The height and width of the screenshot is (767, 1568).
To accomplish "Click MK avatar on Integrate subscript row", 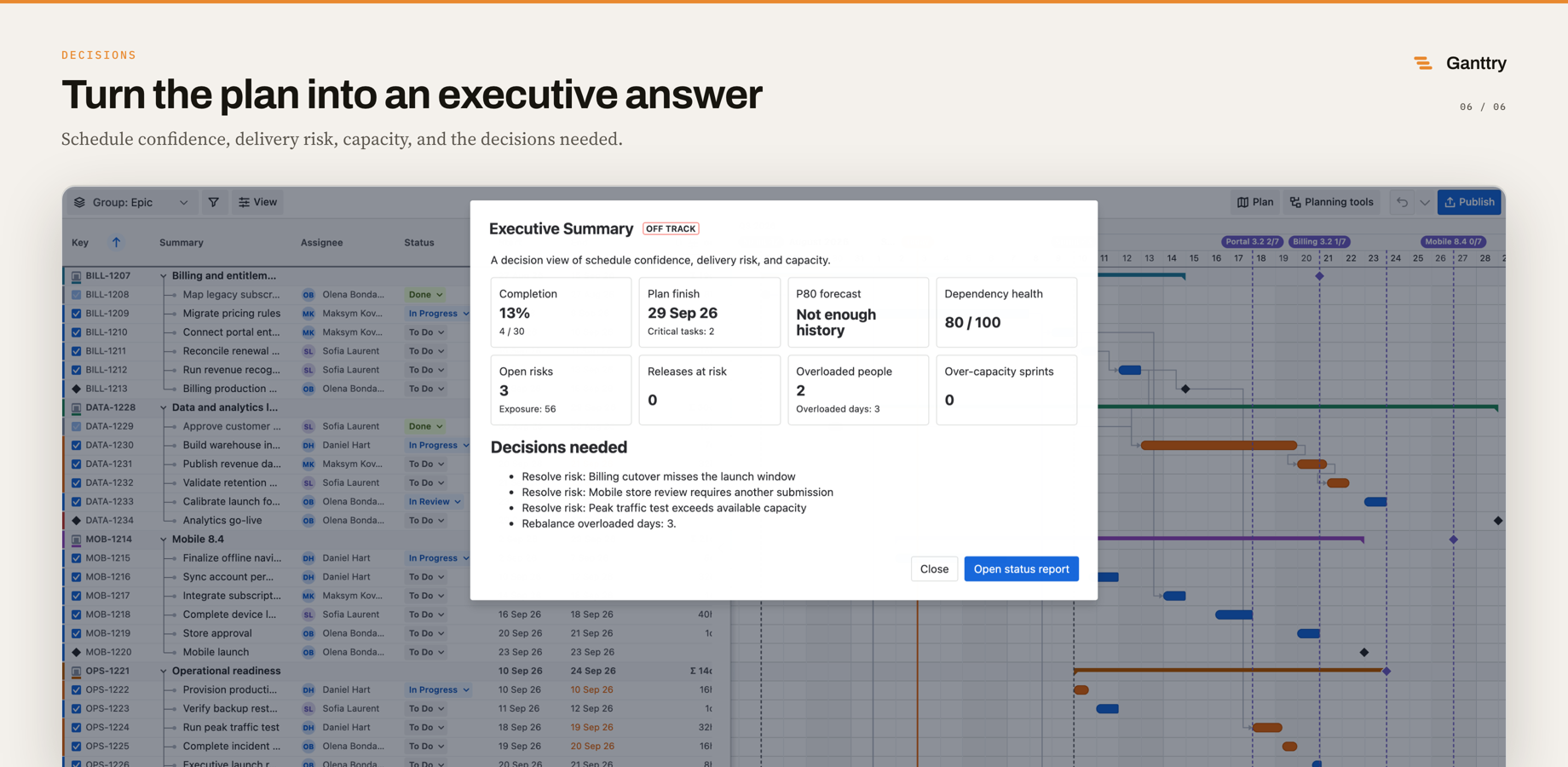I will pos(308,596).
